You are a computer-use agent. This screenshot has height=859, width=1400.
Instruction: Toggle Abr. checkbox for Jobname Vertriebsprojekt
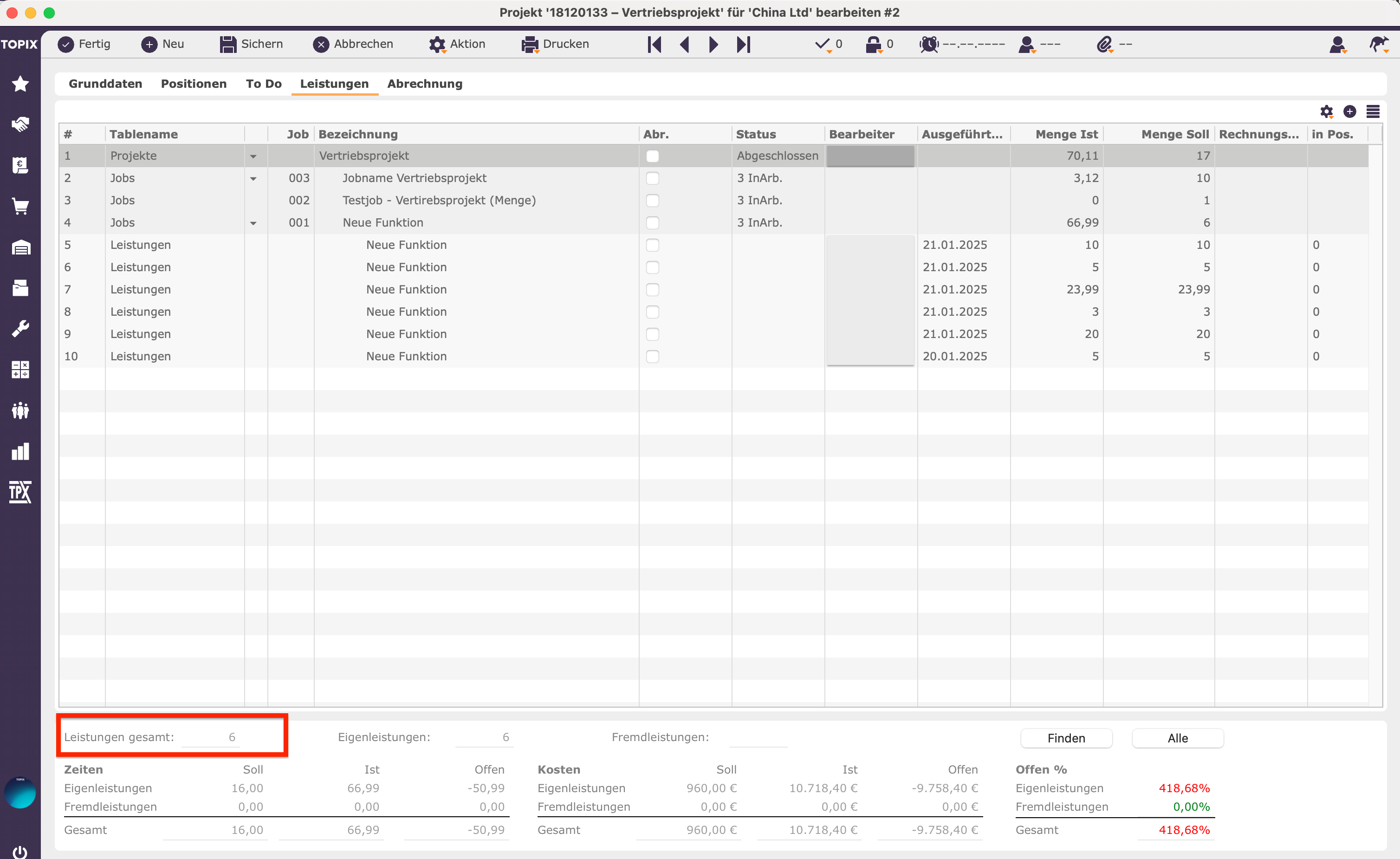coord(653,178)
